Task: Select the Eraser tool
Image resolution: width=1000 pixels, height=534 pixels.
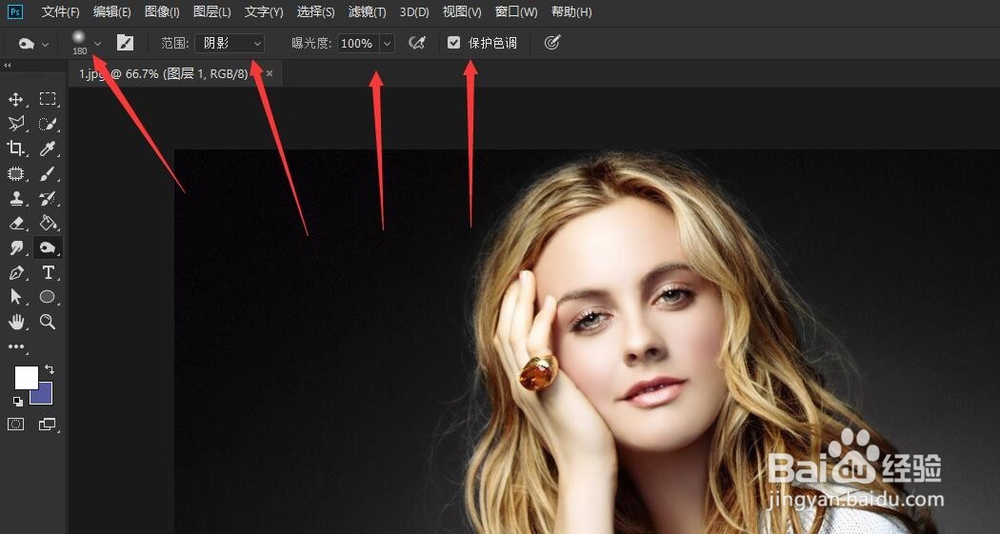Action: tap(16, 223)
